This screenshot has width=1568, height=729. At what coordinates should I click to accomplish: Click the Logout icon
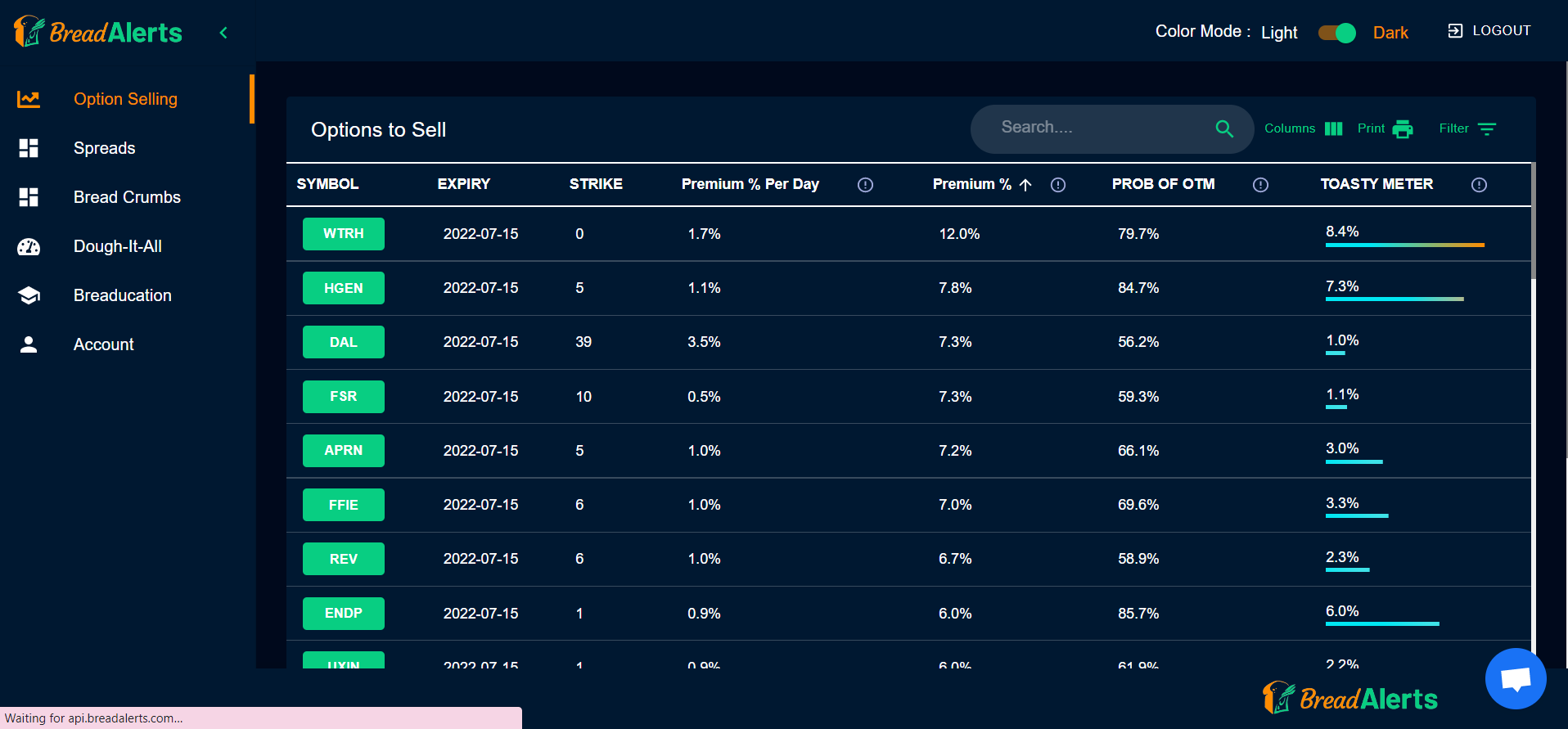1455,31
